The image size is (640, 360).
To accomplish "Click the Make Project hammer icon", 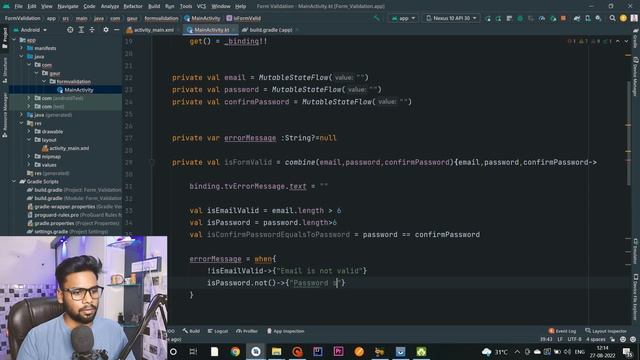I will click(x=377, y=18).
